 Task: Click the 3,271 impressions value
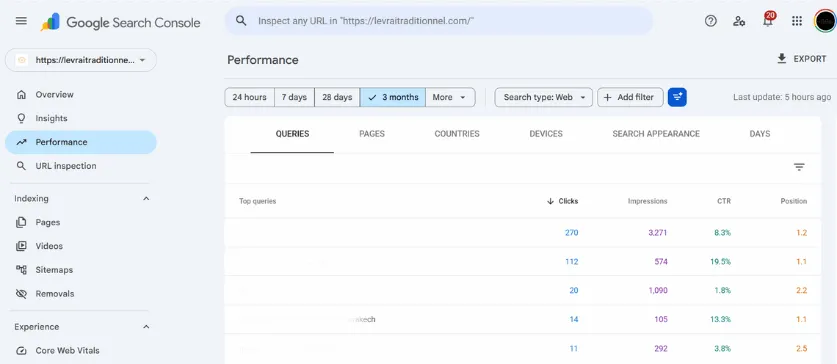(658, 233)
